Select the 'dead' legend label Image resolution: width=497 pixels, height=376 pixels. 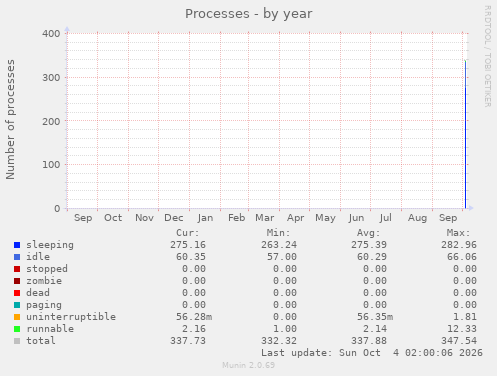[x=38, y=293]
